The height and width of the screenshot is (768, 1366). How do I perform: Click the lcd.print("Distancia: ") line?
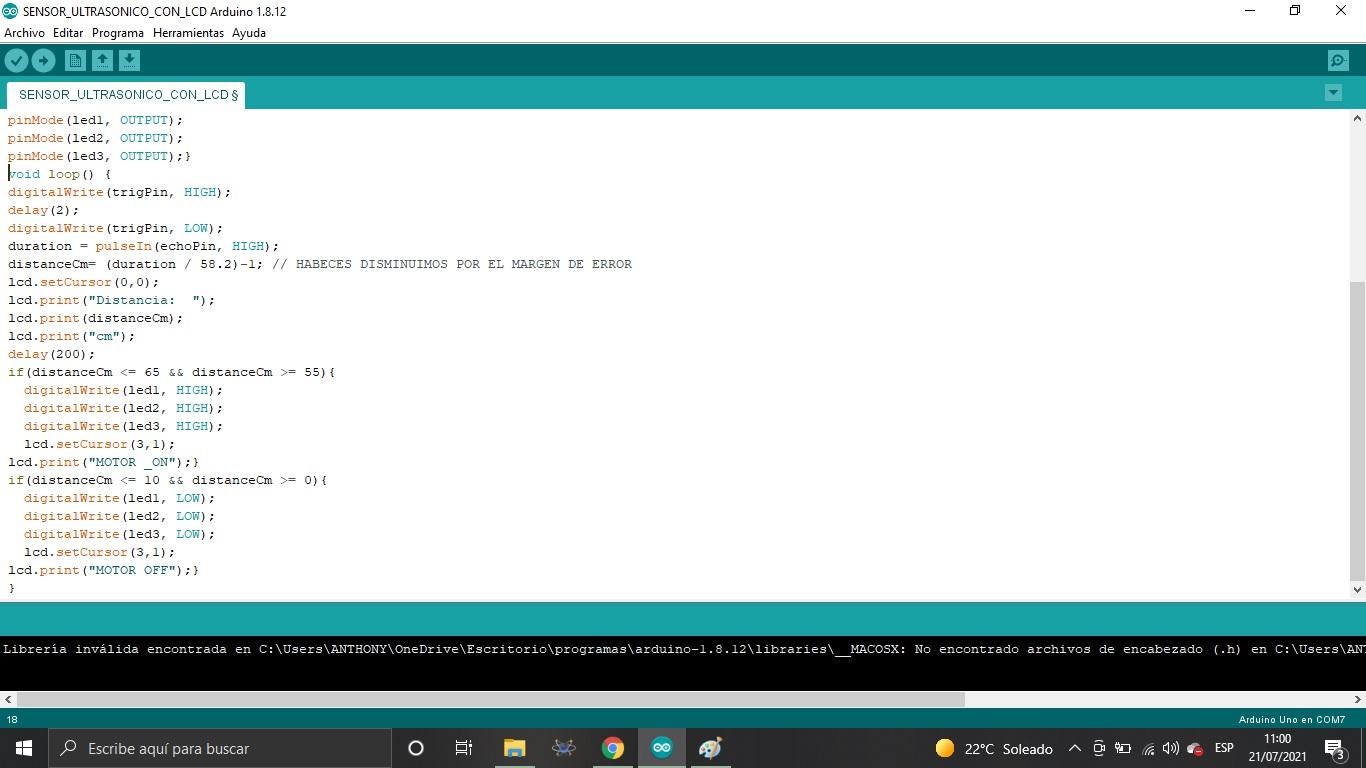(x=111, y=300)
